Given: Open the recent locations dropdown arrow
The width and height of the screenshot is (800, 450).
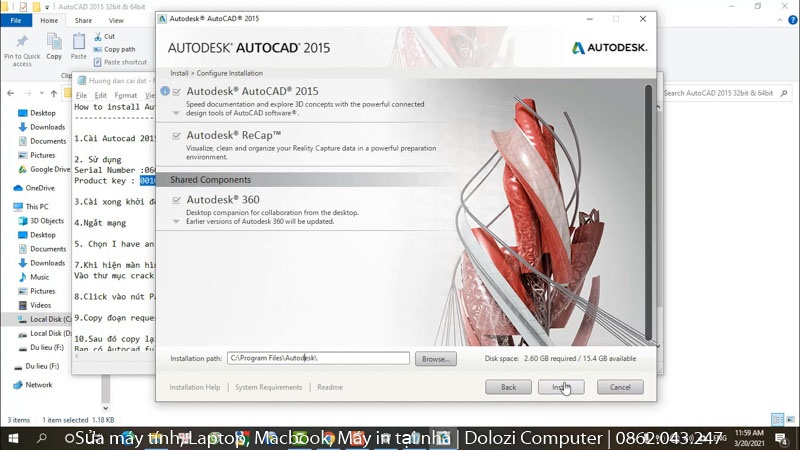Looking at the screenshot, I should point(41,93).
